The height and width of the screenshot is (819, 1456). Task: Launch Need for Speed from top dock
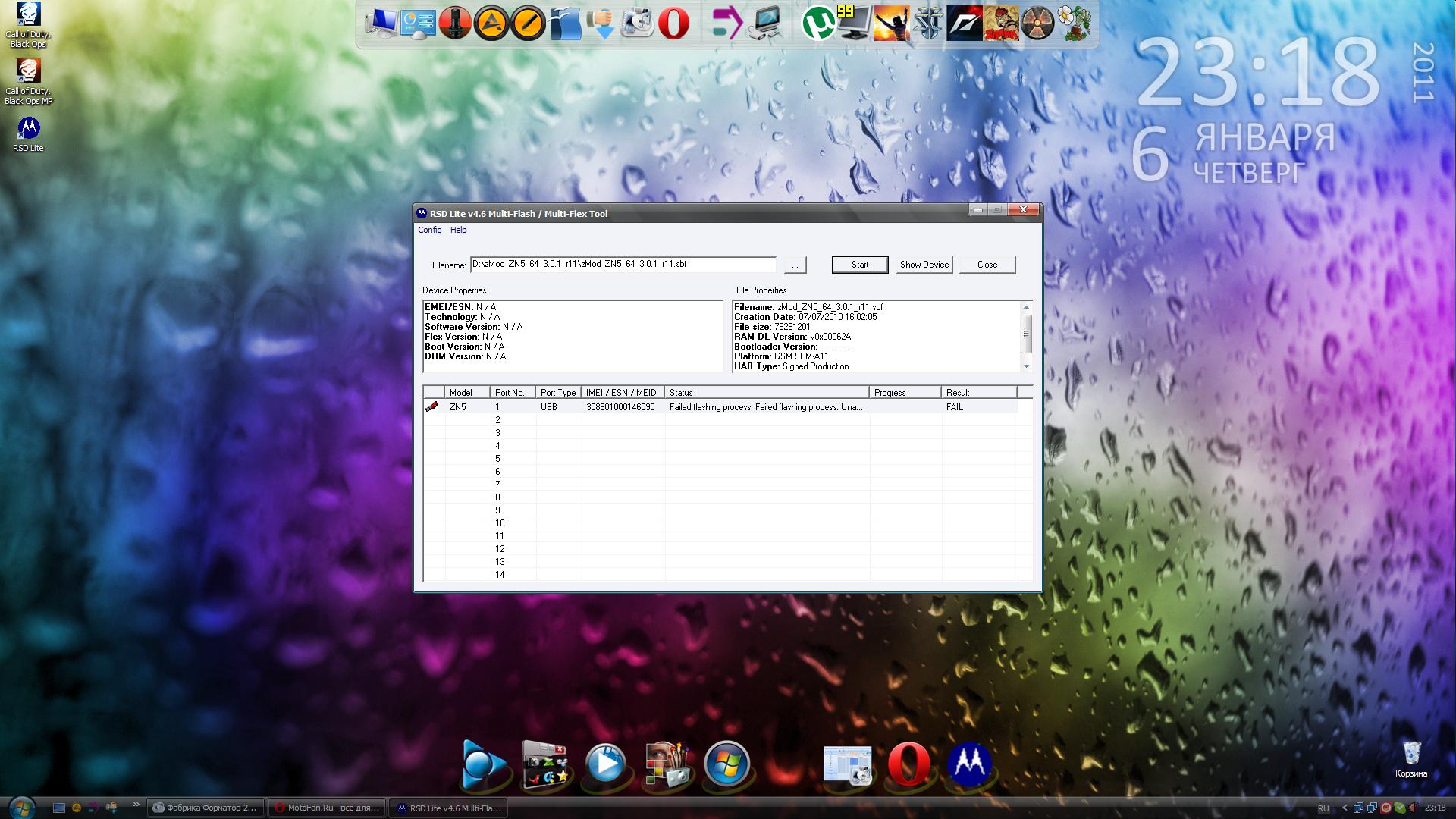coord(964,23)
